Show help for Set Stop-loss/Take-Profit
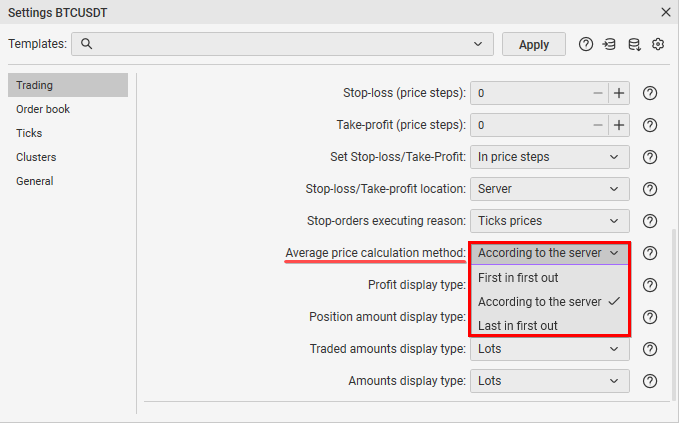The width and height of the screenshot is (679, 423). (650, 157)
